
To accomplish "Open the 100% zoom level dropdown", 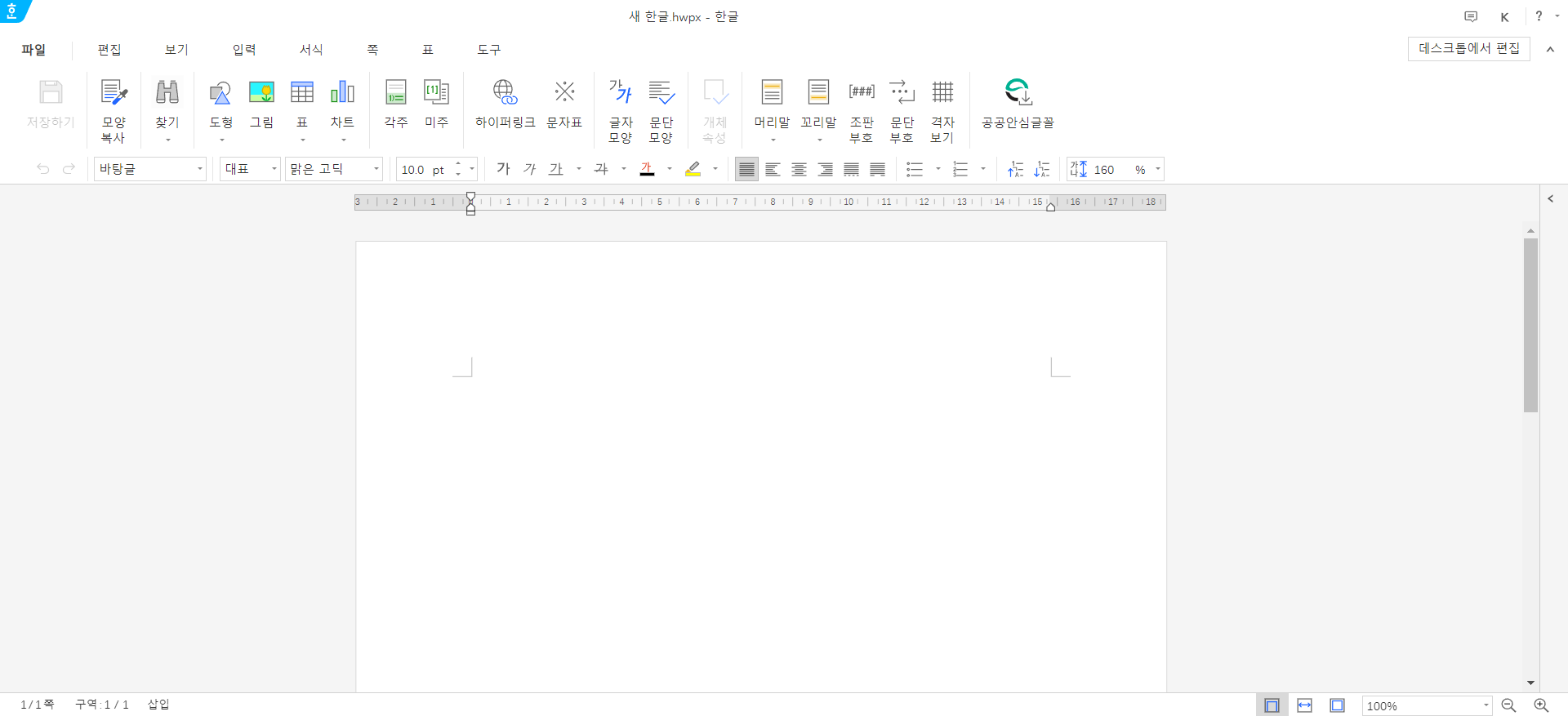I will 1486,705.
